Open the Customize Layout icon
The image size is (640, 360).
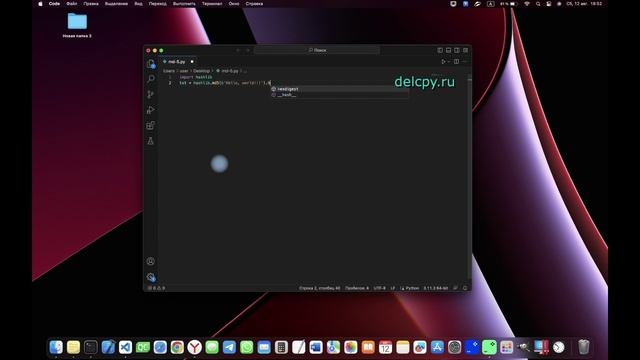[x=465, y=50]
